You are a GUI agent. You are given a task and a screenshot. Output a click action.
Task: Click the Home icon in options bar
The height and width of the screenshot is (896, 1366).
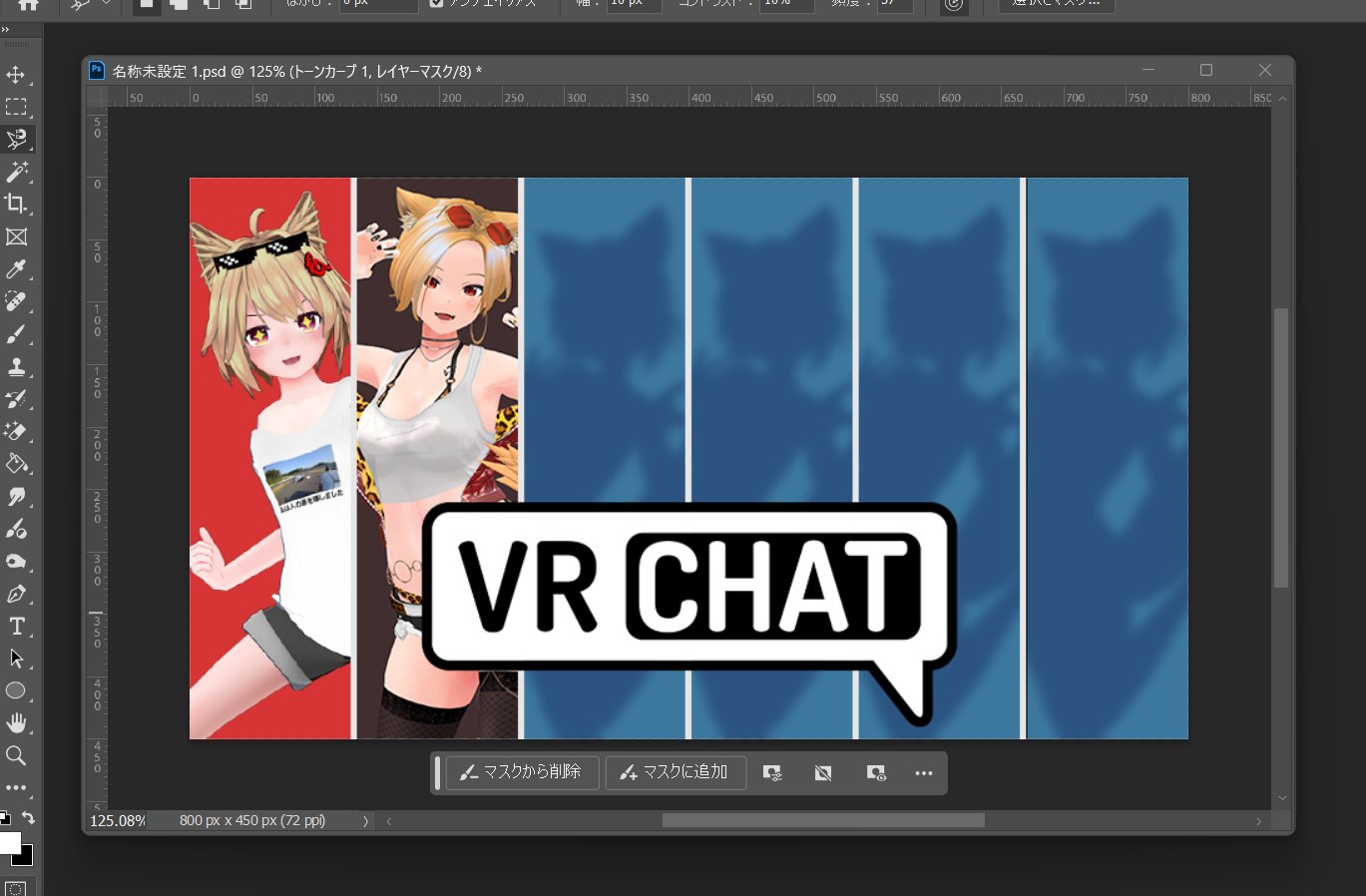[28, 4]
